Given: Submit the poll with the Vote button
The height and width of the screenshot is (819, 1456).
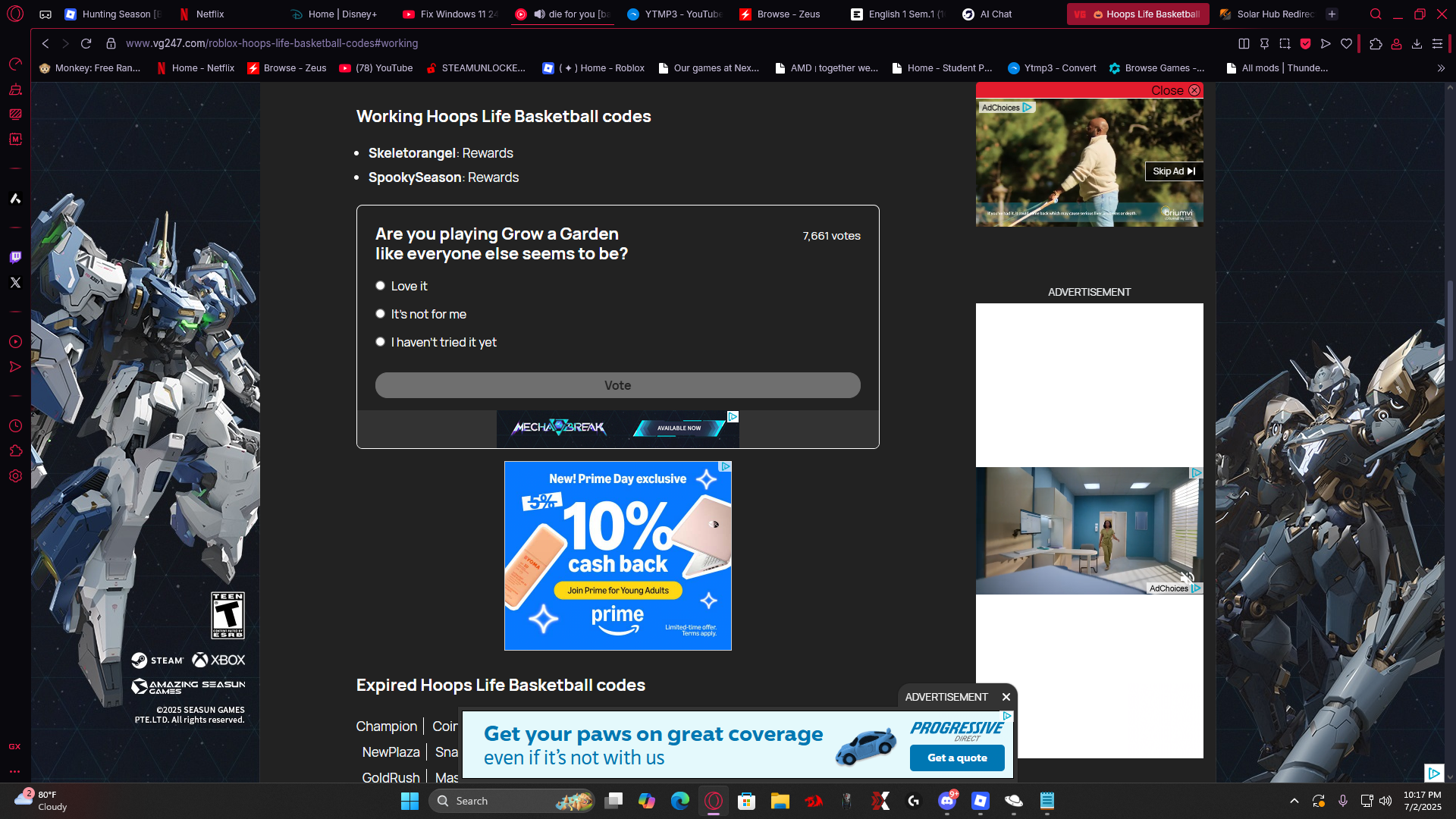Looking at the screenshot, I should pos(618,385).
